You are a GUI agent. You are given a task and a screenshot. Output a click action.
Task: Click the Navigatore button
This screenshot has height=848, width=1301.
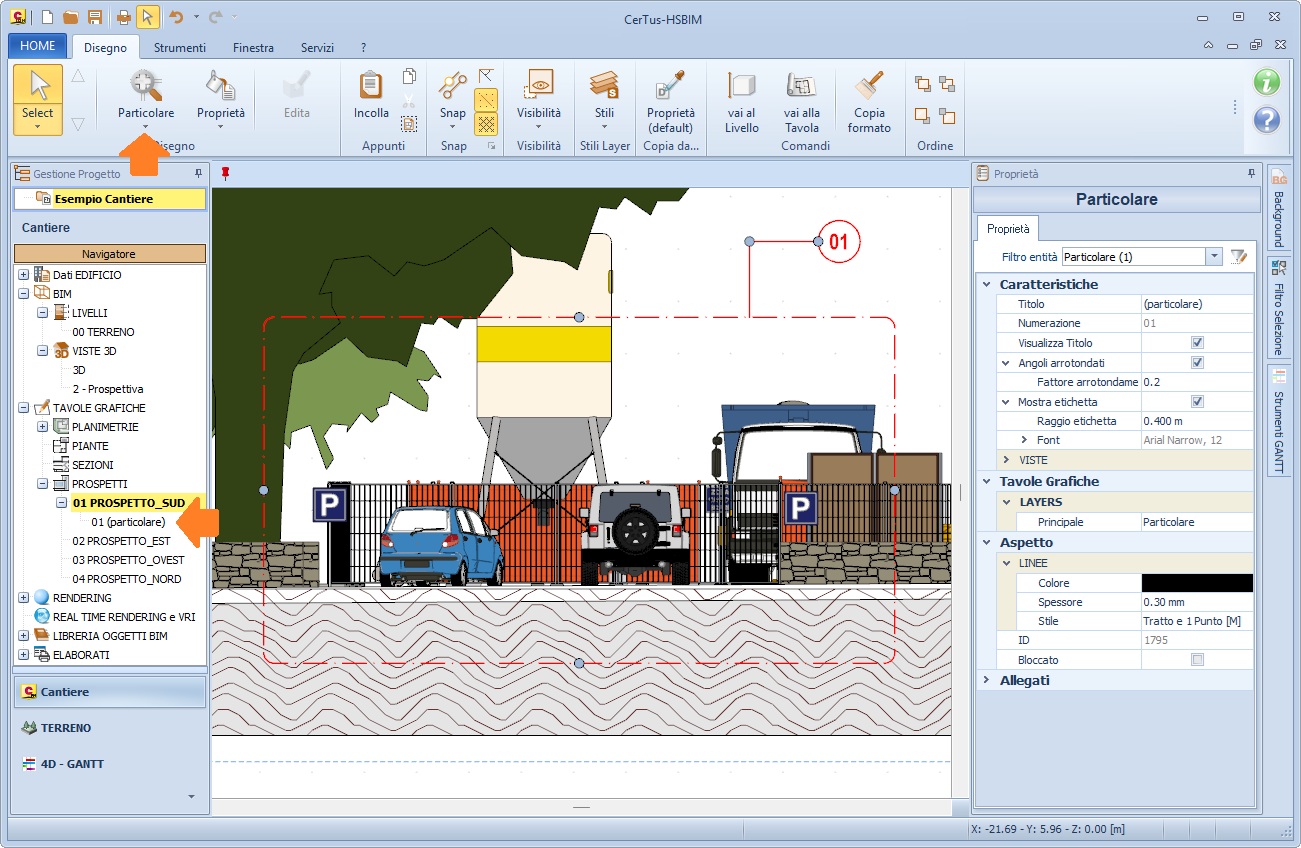109,254
